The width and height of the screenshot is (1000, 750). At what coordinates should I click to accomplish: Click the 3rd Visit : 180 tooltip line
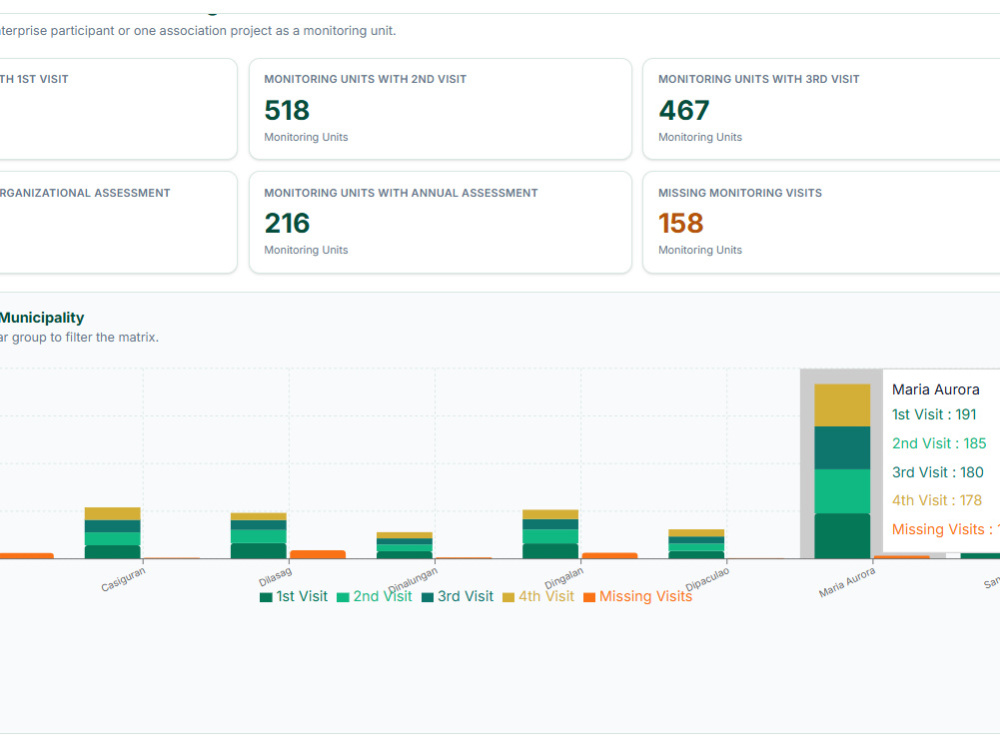(x=938, y=472)
